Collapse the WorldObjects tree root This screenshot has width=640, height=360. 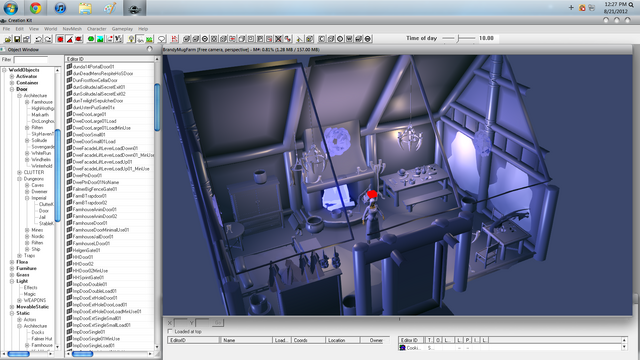click(x=4, y=70)
